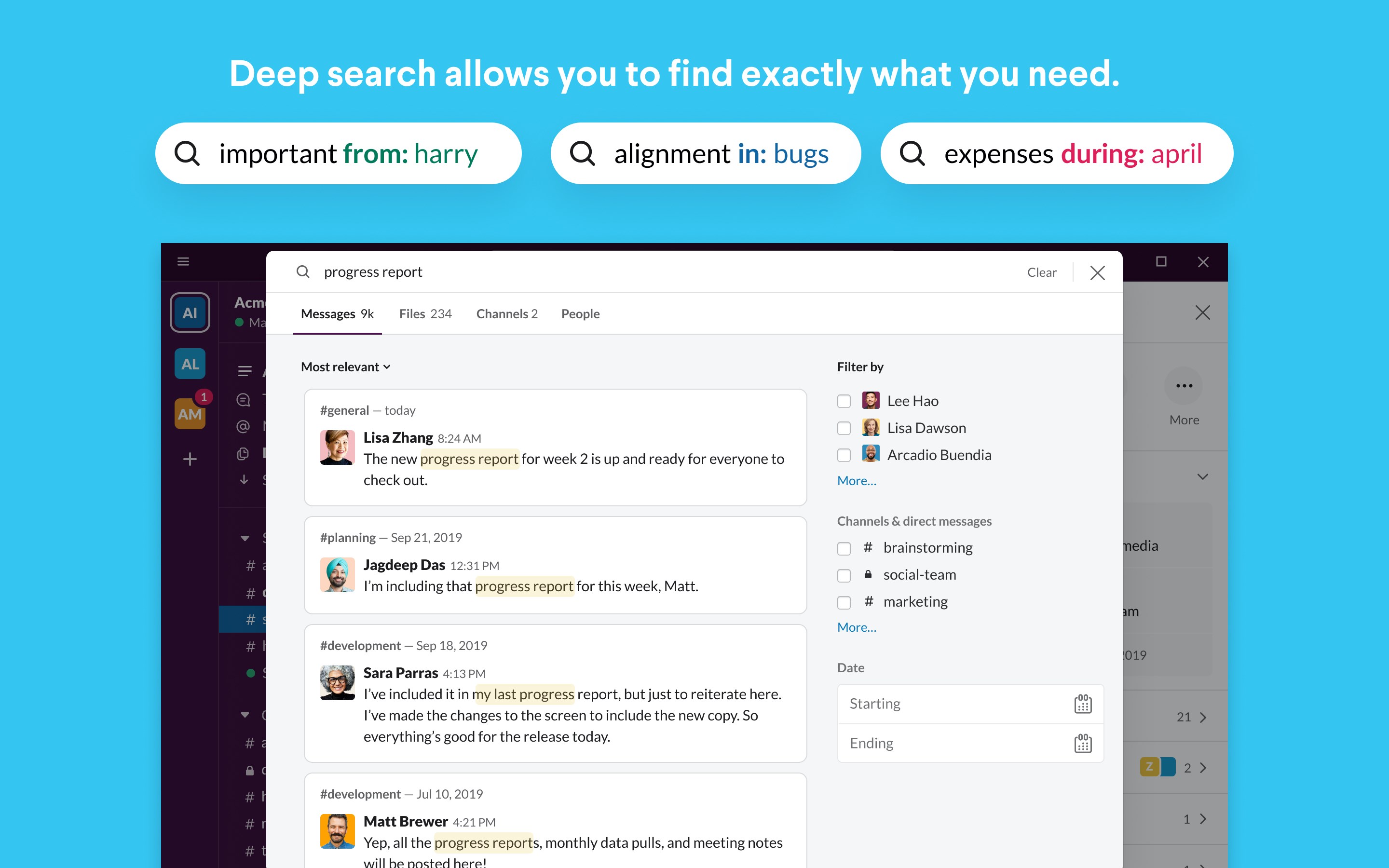Click the Arcadio Buendia filter checkbox
Screen dimensions: 1389x868
[844, 454]
